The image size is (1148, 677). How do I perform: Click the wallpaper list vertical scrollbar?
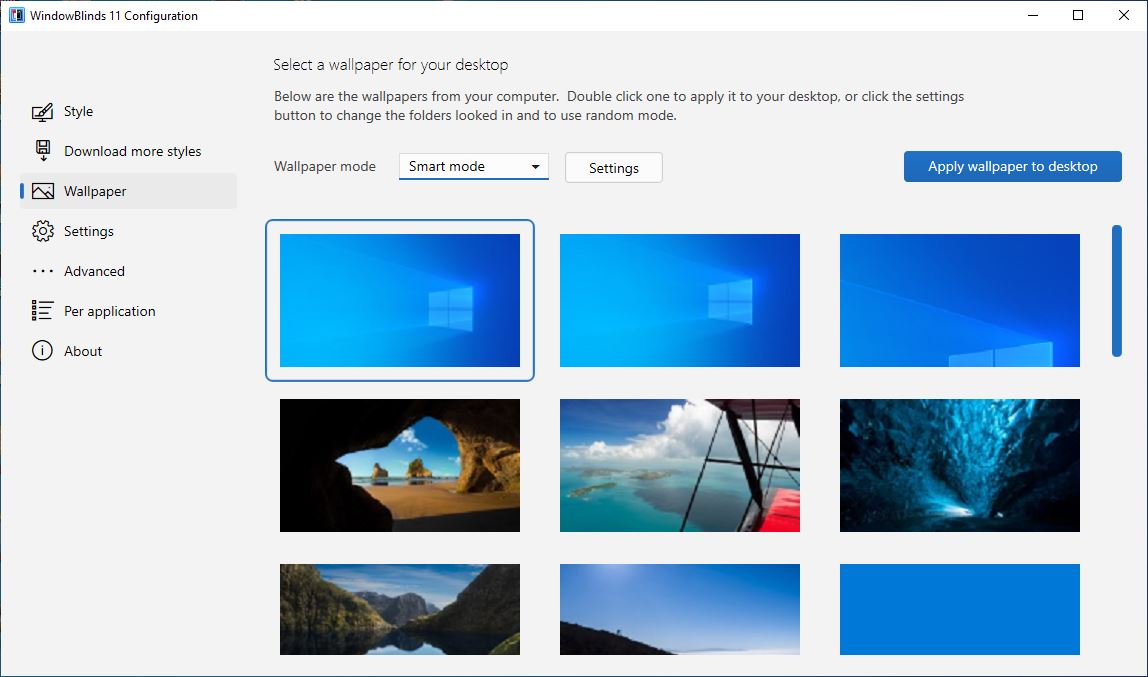point(1117,291)
